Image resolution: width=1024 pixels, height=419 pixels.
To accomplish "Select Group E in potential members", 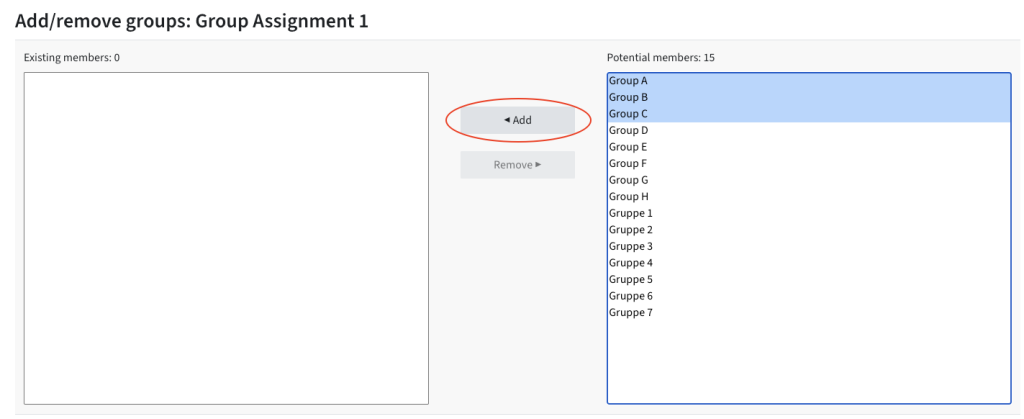I will coord(808,147).
